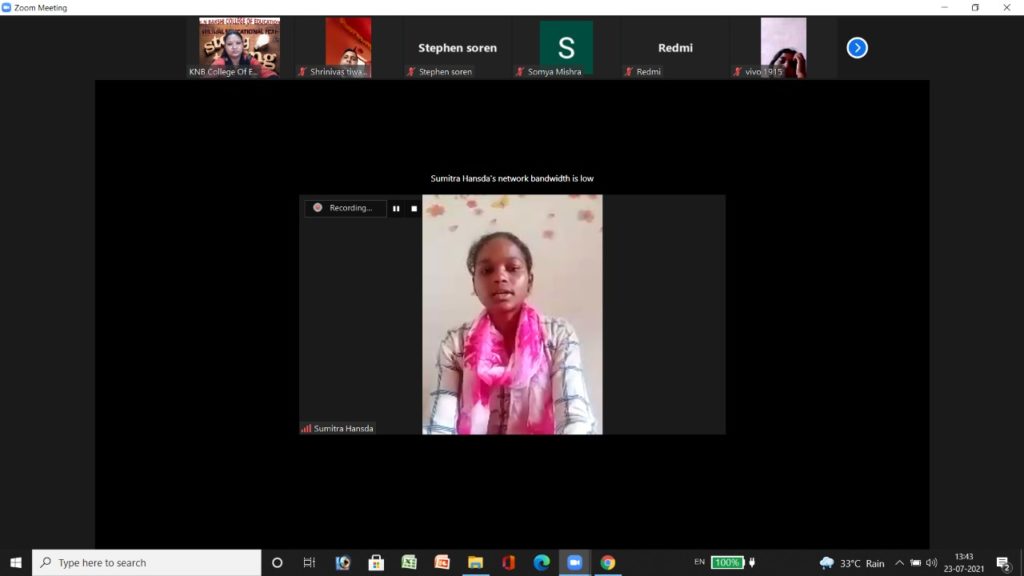Open Task View from the taskbar
Viewport: 1024px width, 576px height.
coord(309,562)
